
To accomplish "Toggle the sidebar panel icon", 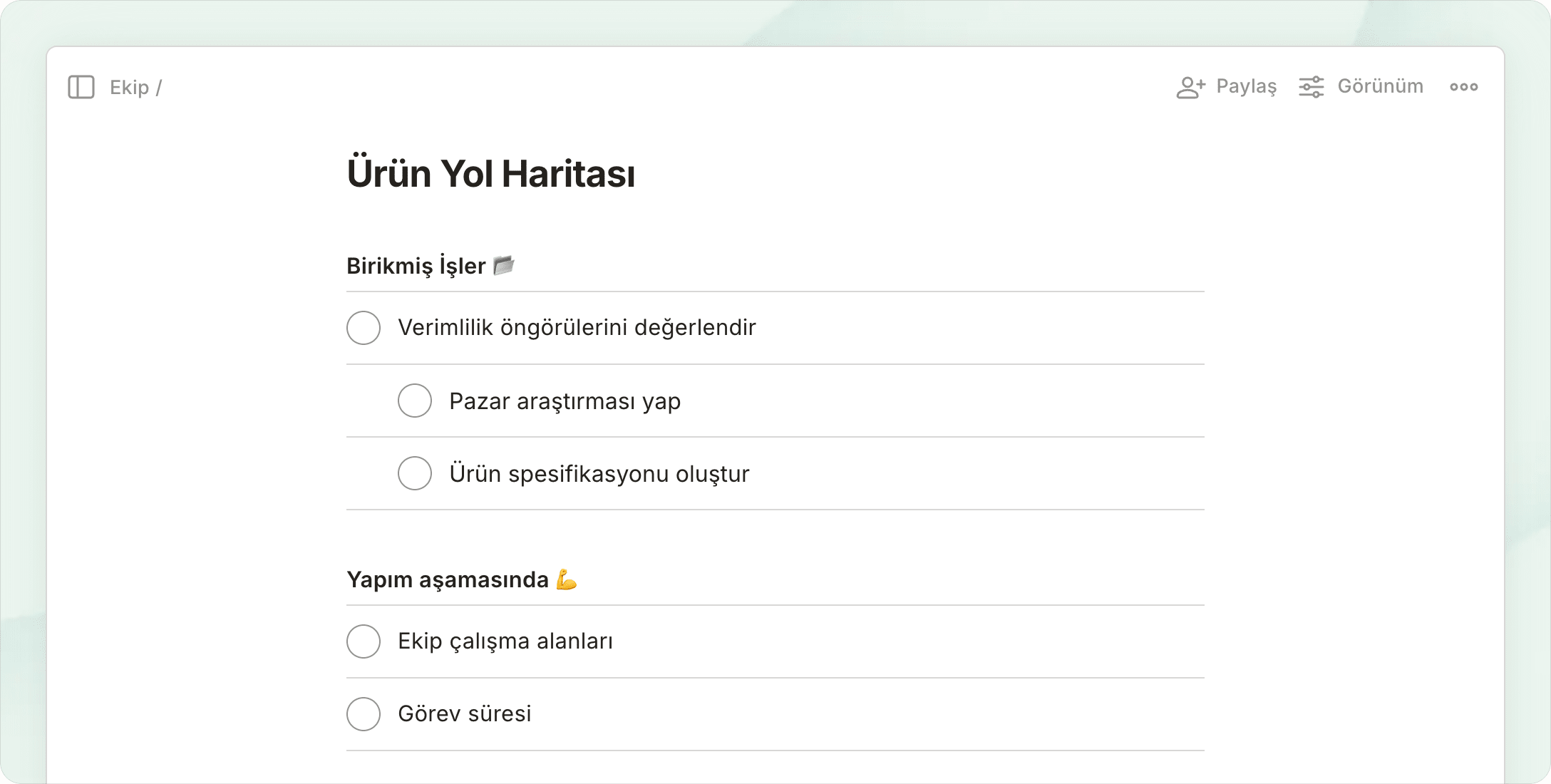I will [x=81, y=87].
